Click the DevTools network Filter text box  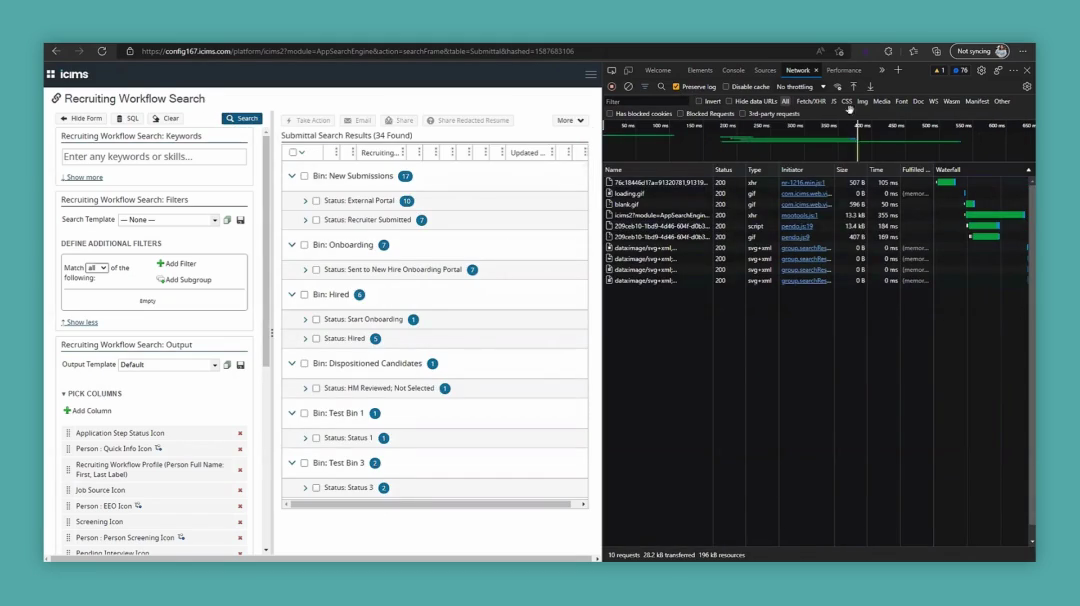coord(647,101)
